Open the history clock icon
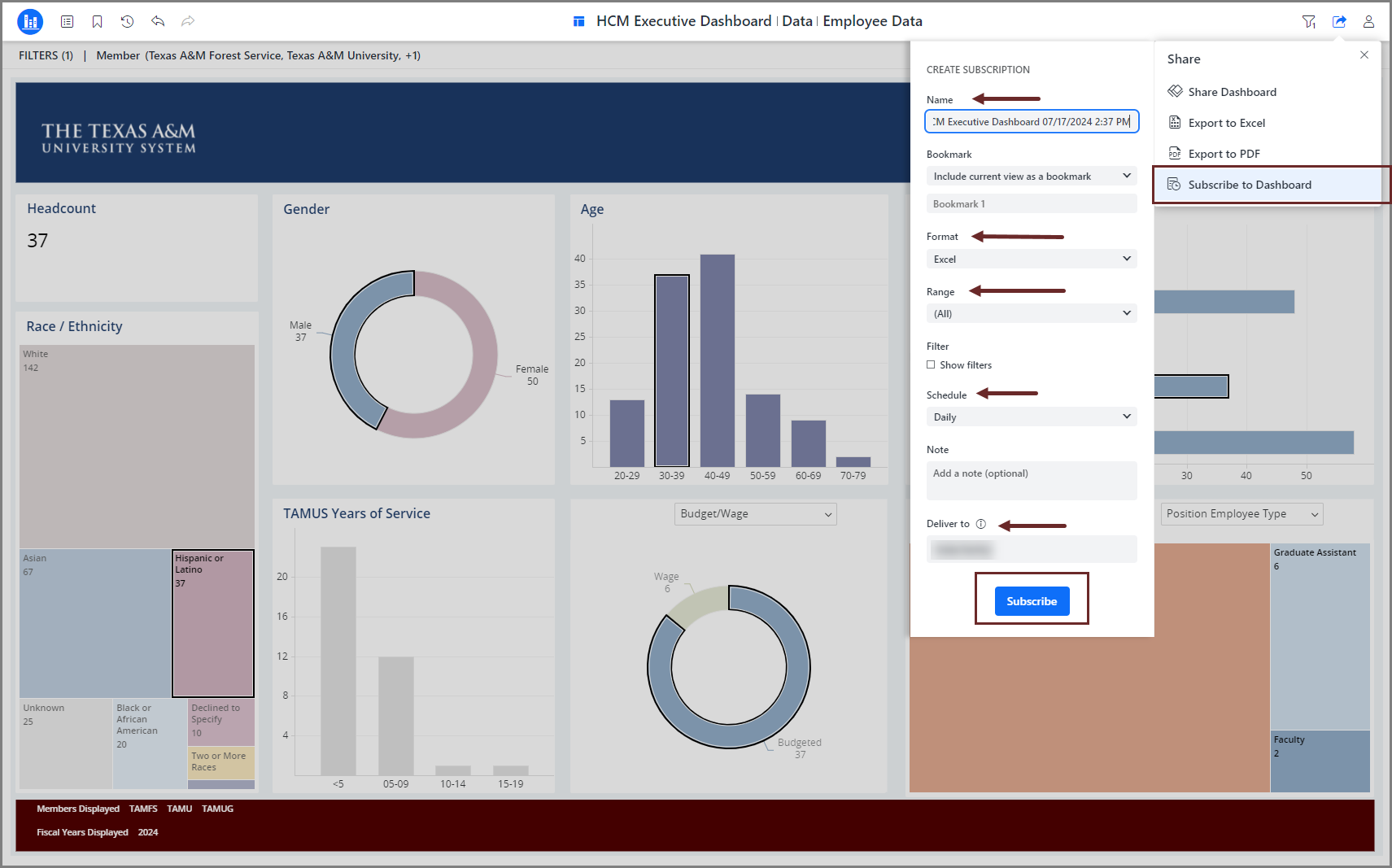This screenshot has width=1392, height=868. [x=128, y=22]
